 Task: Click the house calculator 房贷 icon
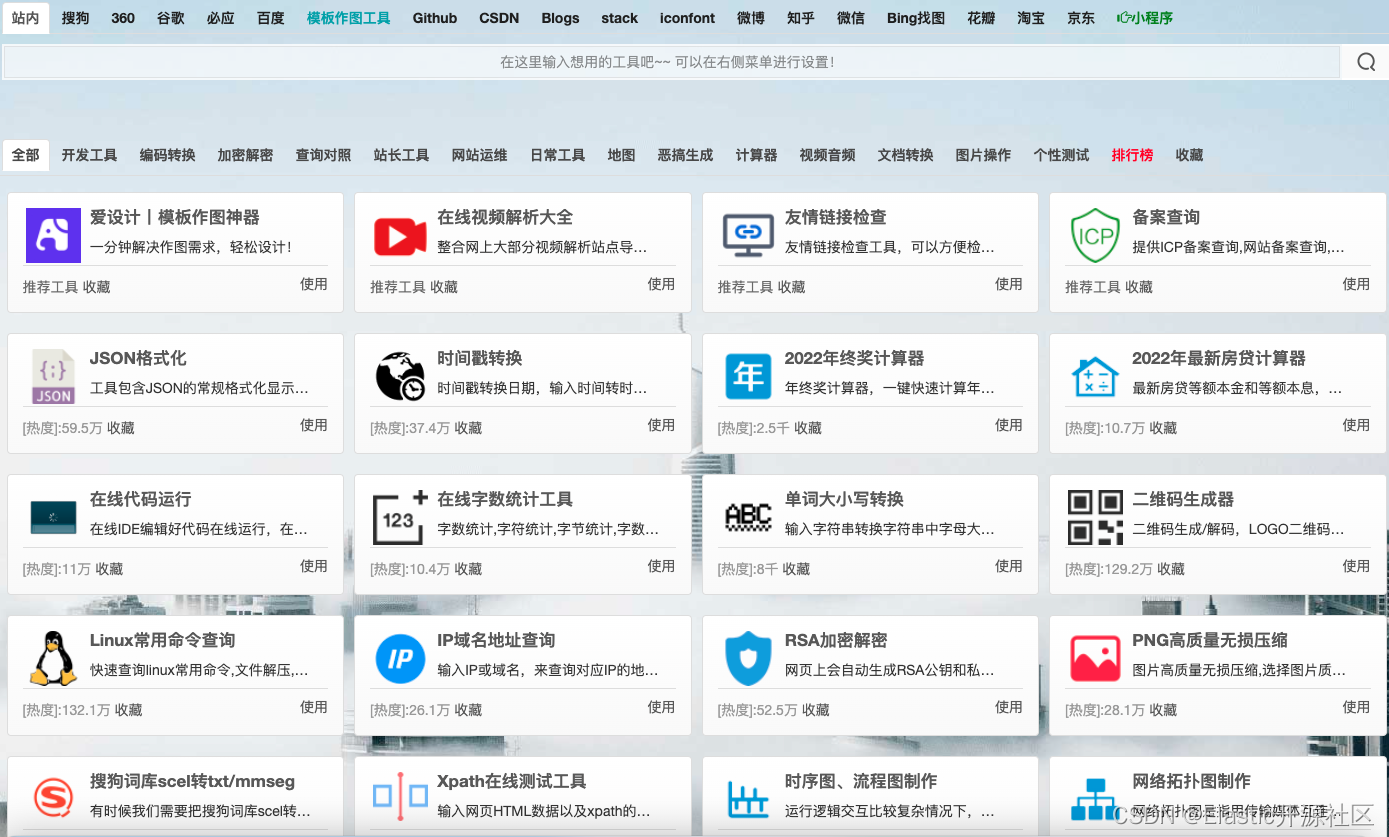pyautogui.click(x=1095, y=377)
